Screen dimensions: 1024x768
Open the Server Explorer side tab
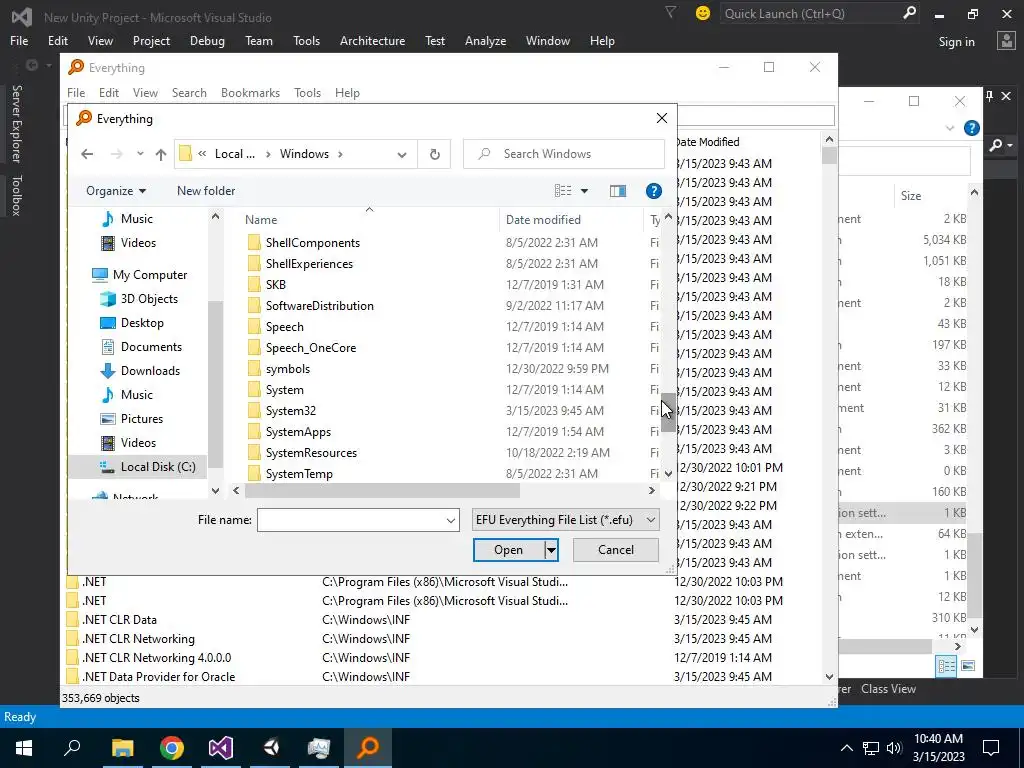tap(16, 123)
